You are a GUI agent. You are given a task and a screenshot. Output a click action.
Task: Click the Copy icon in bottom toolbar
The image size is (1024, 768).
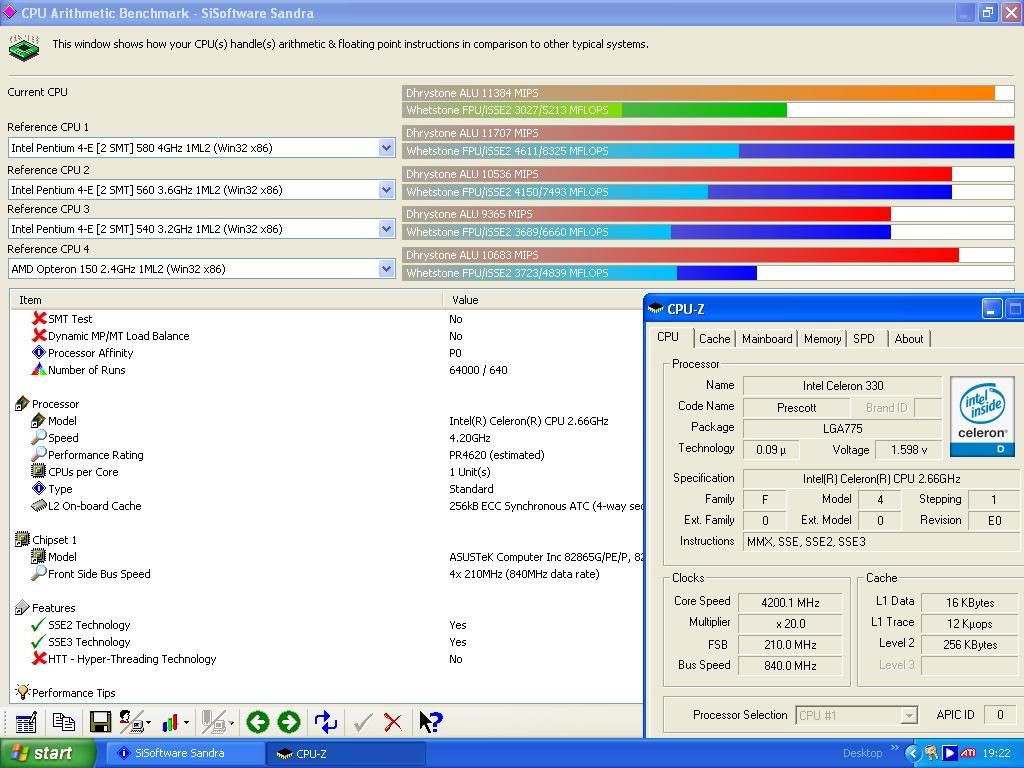point(64,722)
